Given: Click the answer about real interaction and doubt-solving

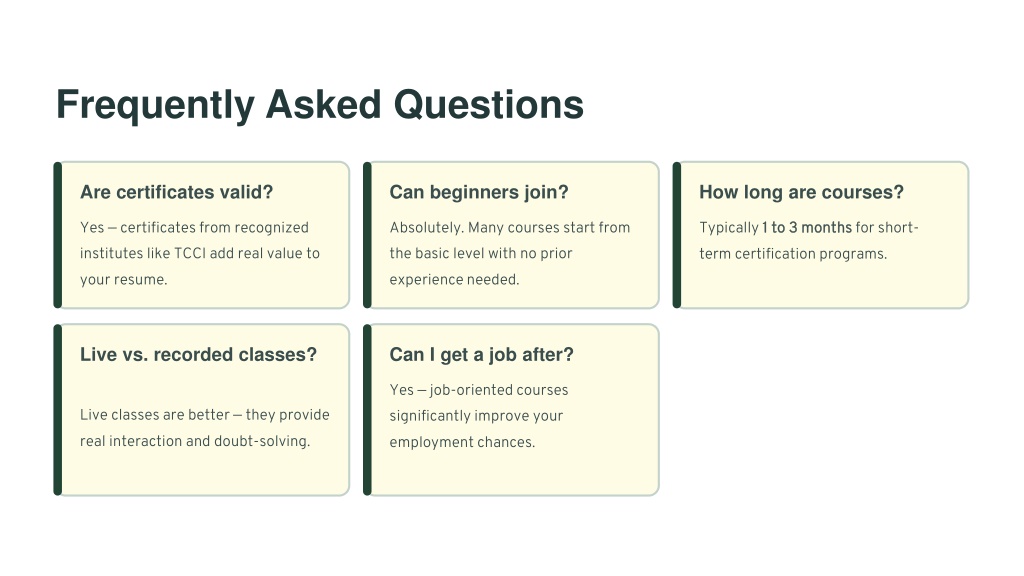Looking at the screenshot, I should coord(204,428).
